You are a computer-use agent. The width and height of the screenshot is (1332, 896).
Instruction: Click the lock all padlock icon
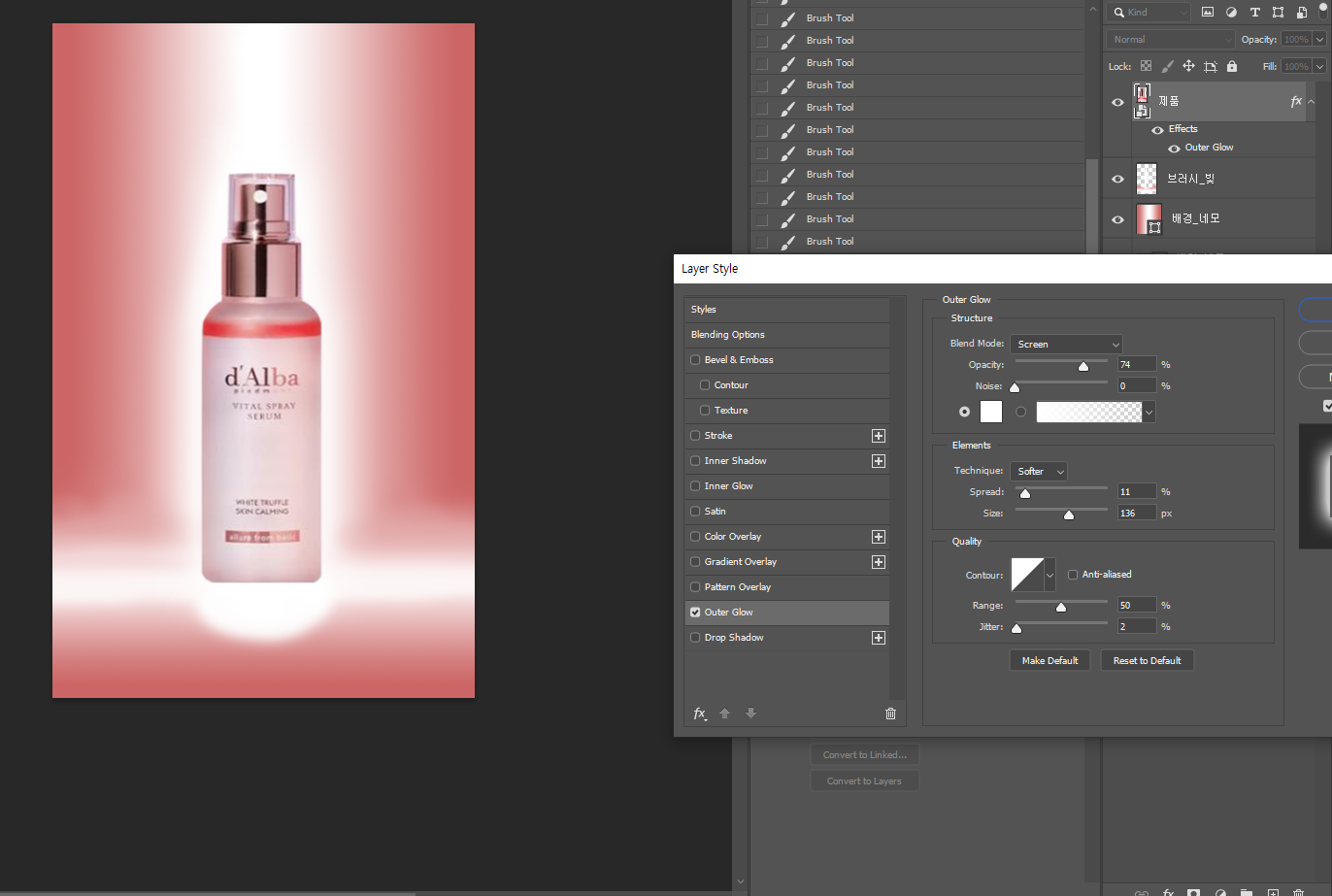[x=1232, y=66]
